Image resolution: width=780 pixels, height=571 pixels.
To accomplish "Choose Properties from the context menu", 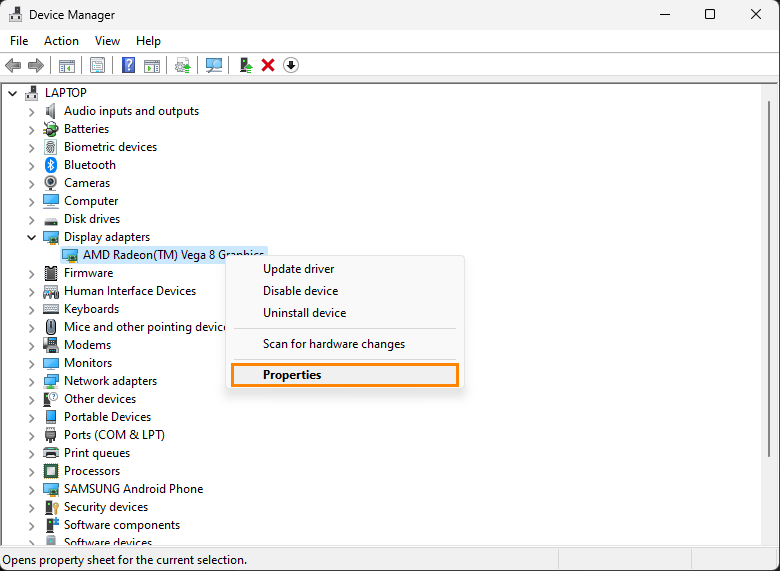I will (345, 375).
